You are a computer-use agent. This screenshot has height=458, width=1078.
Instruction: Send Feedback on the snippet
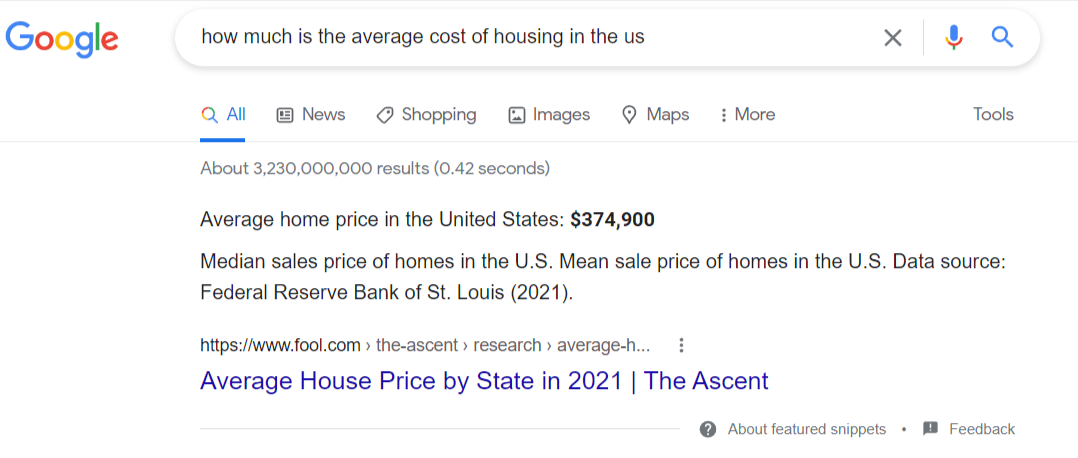(x=981, y=429)
